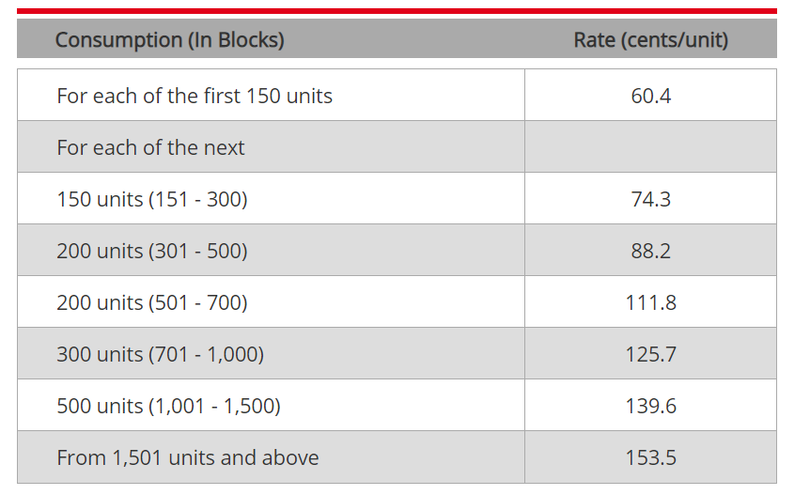Select the '200 units (501 - 700)' cell

pos(152,302)
